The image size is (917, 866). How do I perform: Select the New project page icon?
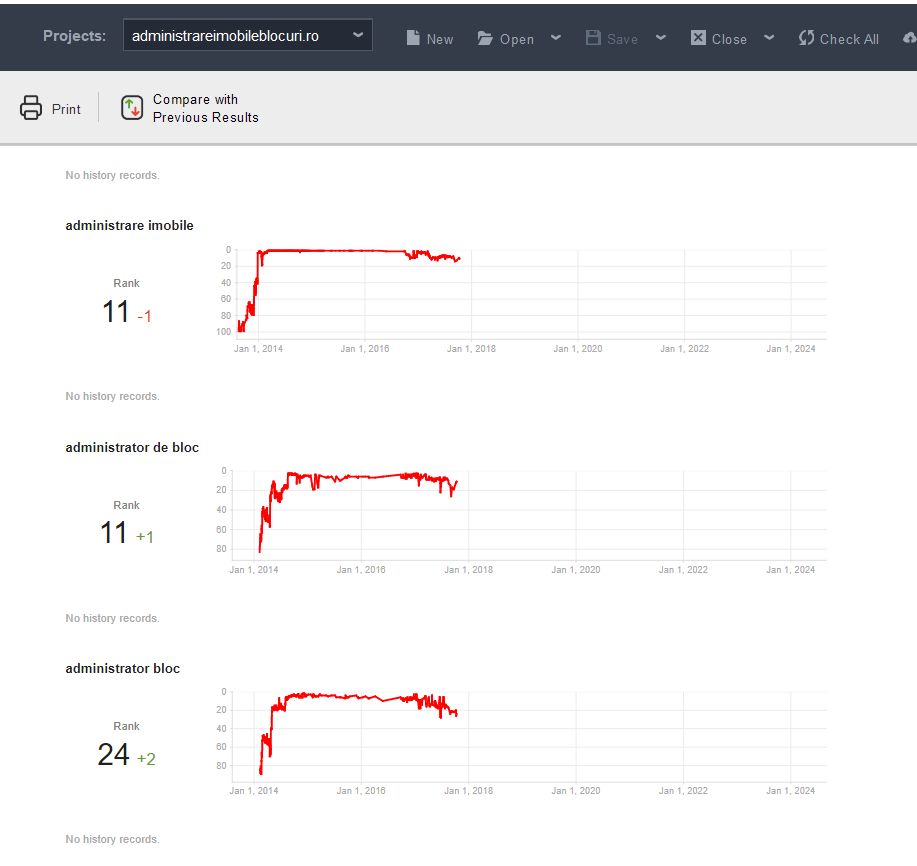[x=413, y=37]
